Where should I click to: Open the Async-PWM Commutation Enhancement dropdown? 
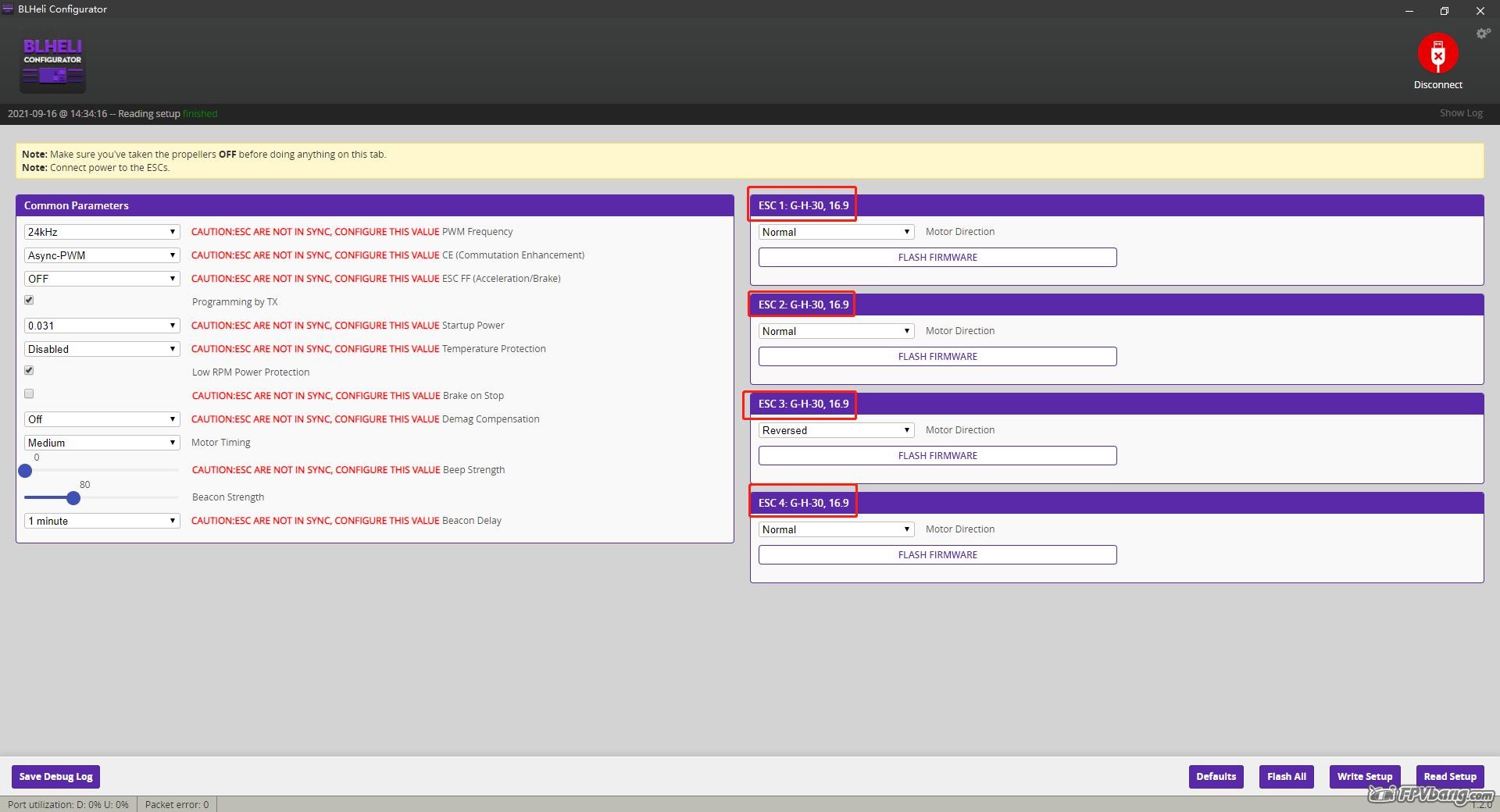pyautogui.click(x=102, y=255)
